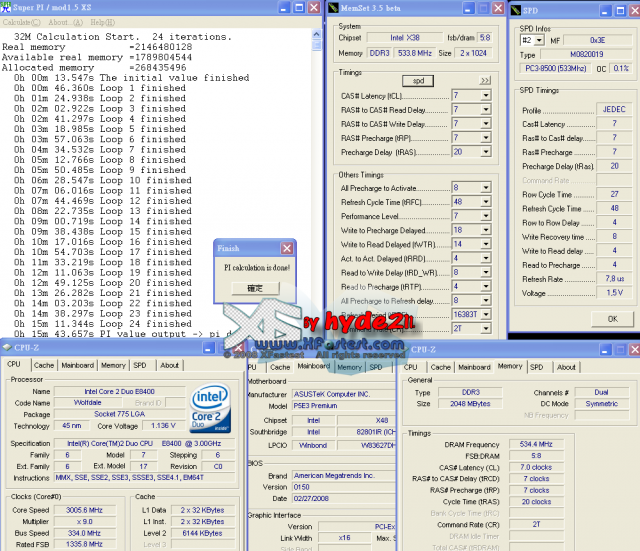
Task: Select the Cache tab in right CPU-Z
Action: click(441, 367)
